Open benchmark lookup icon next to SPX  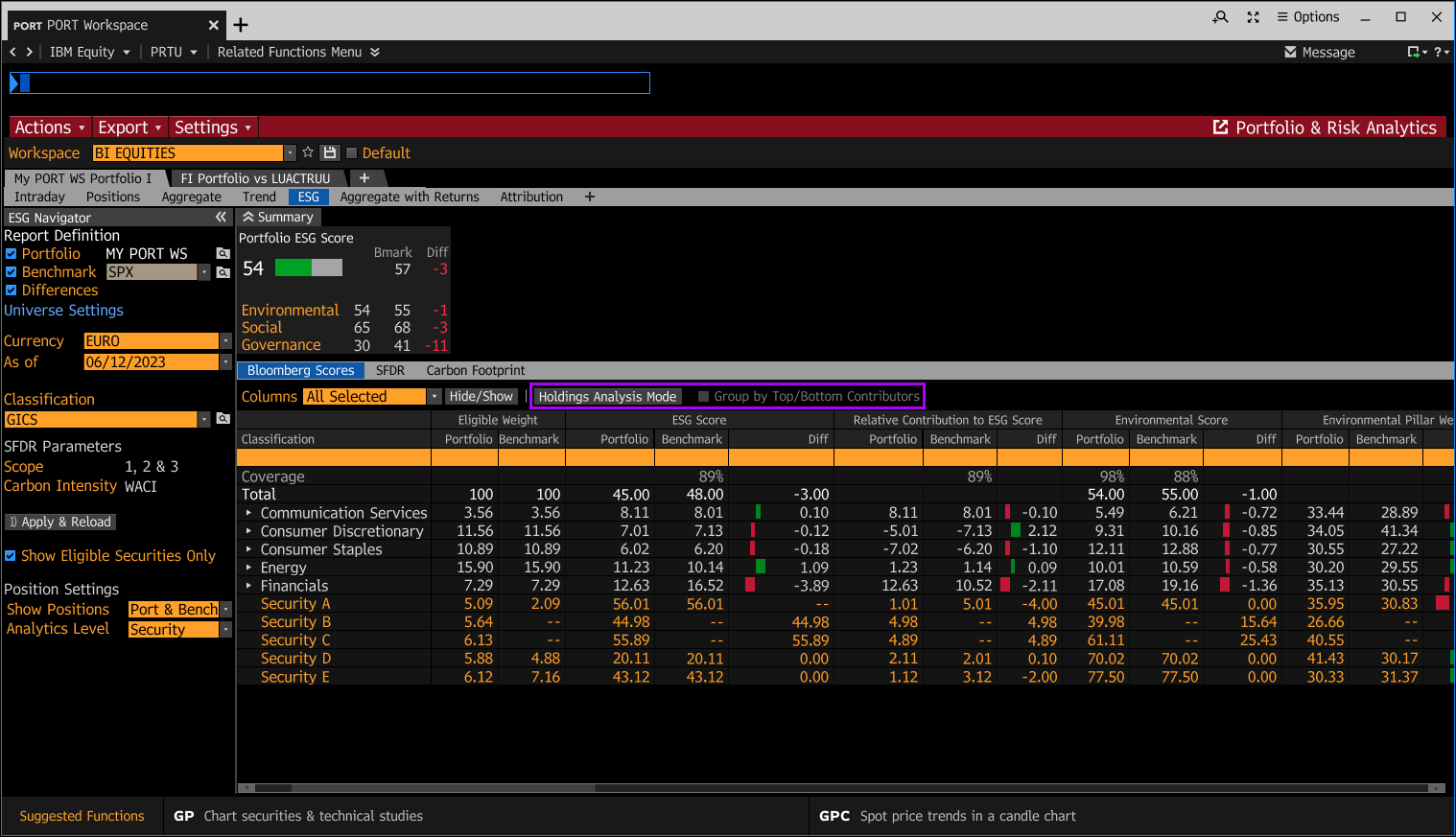223,272
